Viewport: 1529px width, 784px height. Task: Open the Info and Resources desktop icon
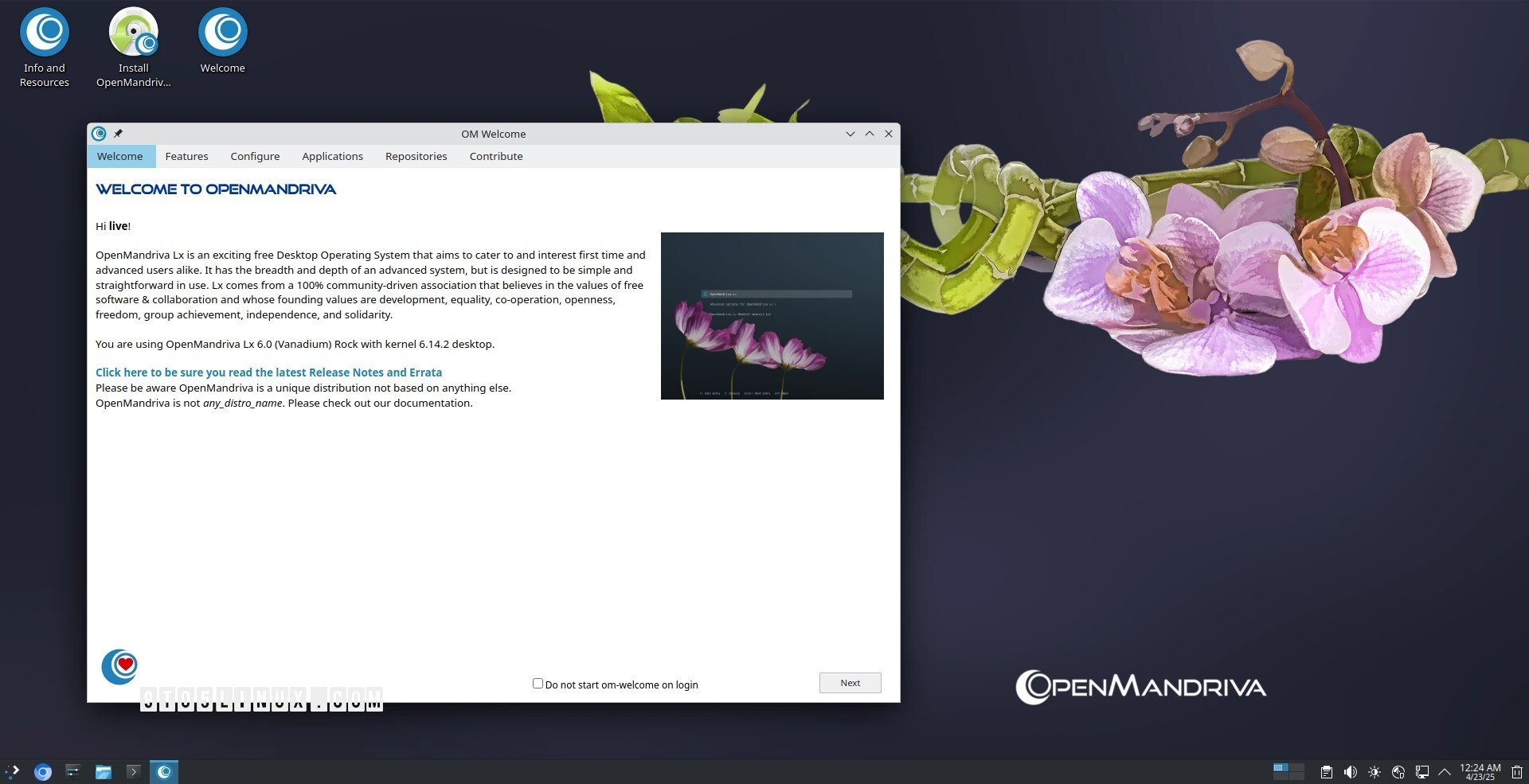pos(45,48)
